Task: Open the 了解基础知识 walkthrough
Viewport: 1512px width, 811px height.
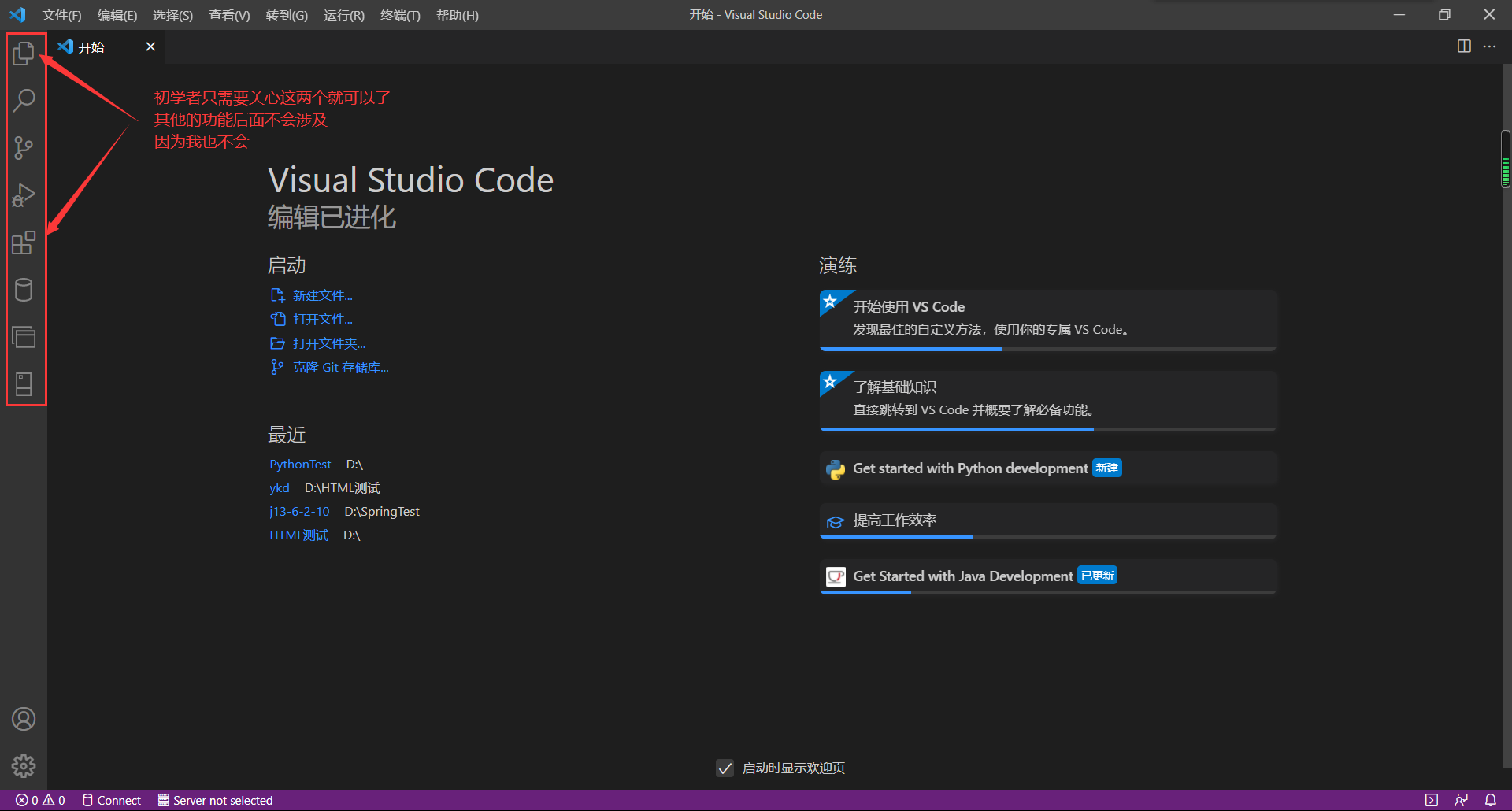Action: 1047,400
